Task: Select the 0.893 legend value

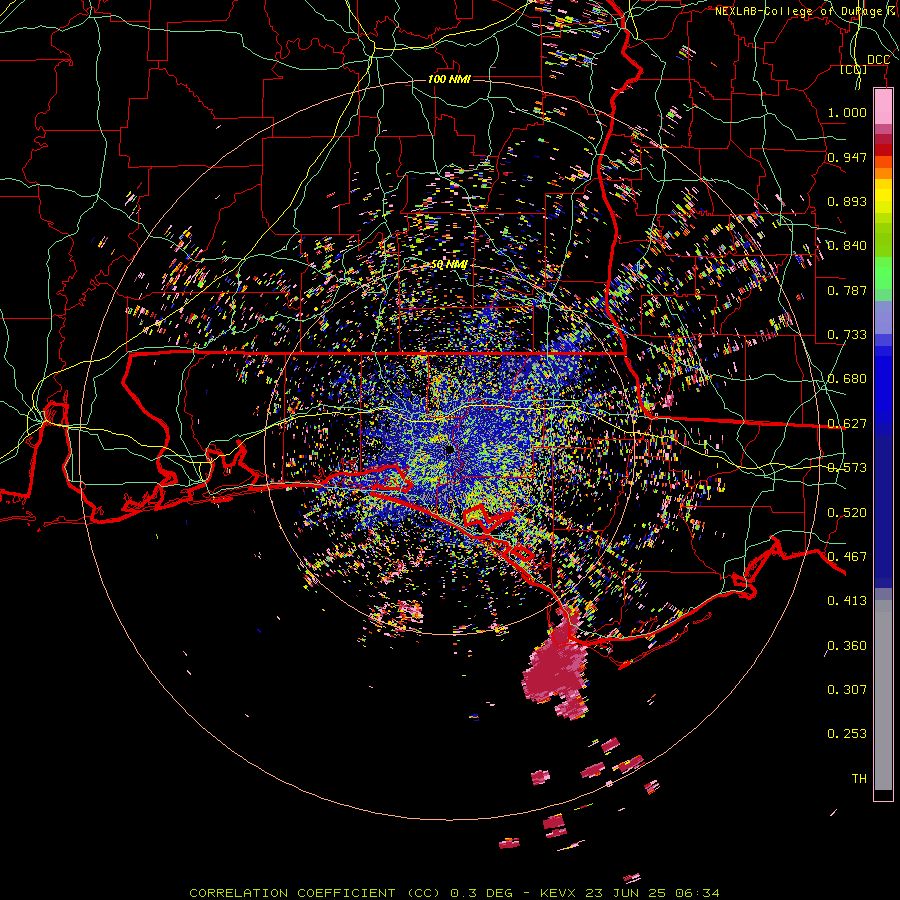Action: point(847,201)
